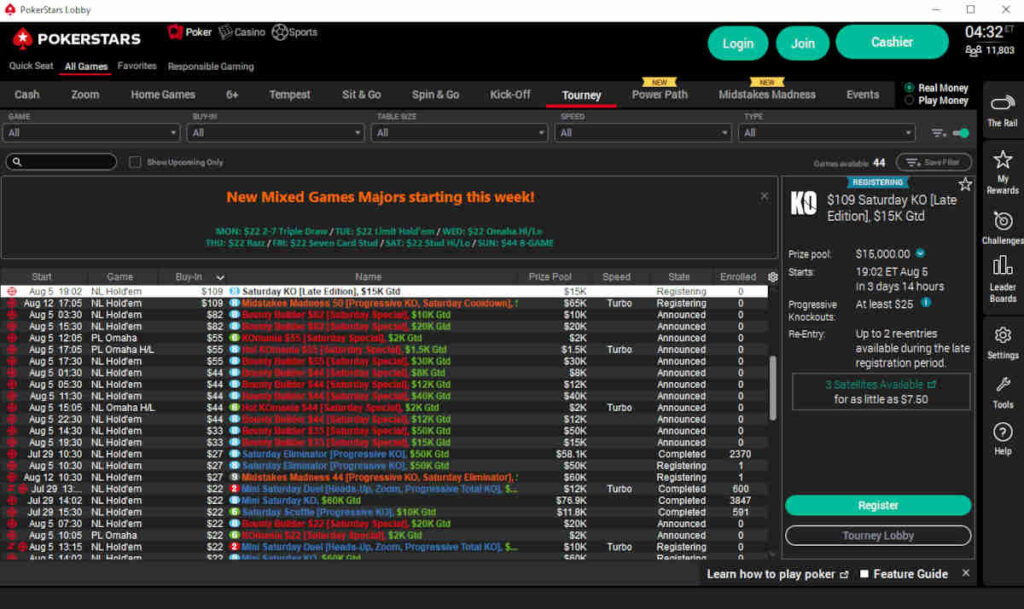The height and width of the screenshot is (609, 1024).
Task: Enable Show Upcoming Only checkbox
Action: pyautogui.click(x=135, y=162)
